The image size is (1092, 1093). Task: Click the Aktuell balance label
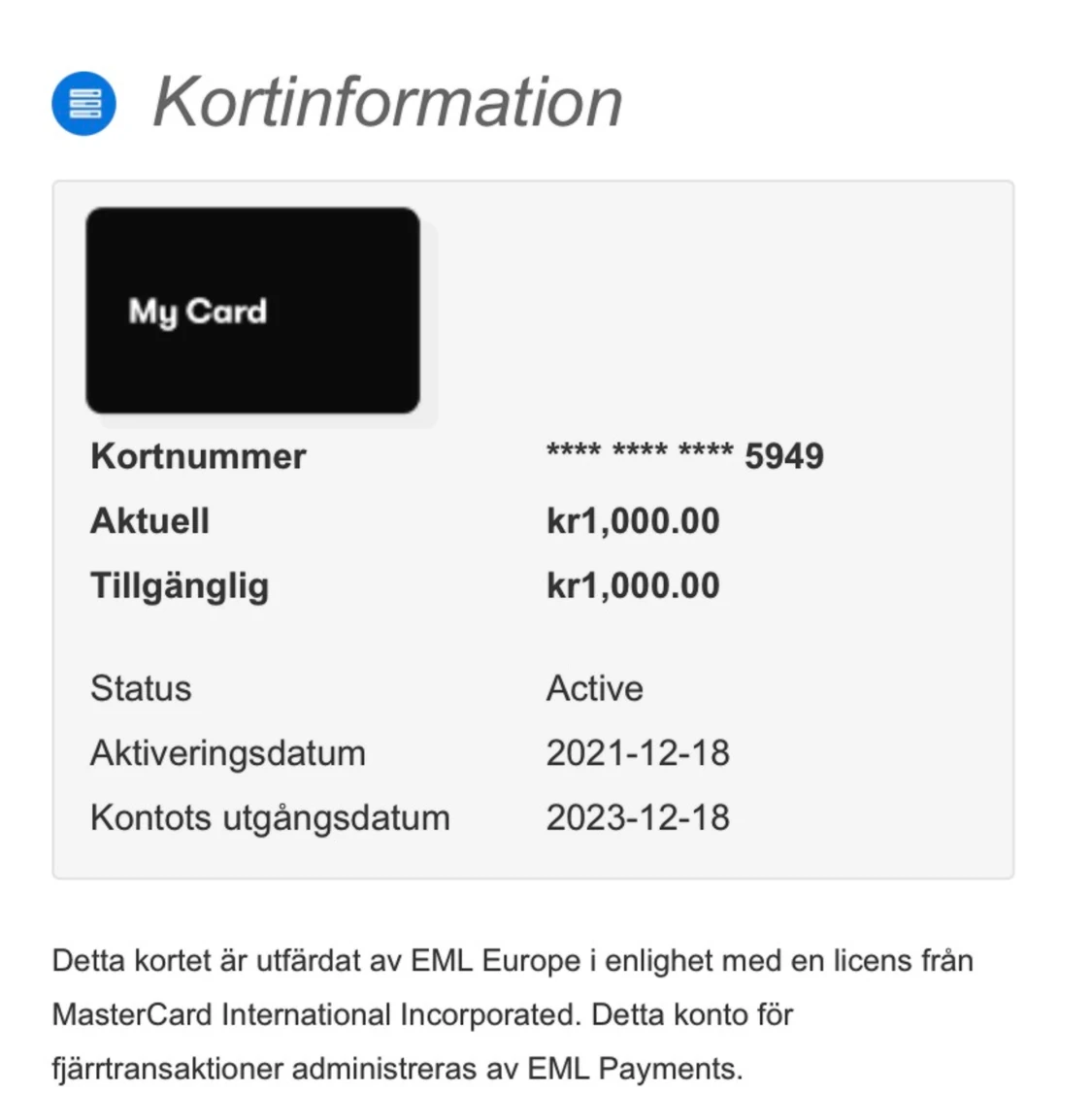click(149, 520)
